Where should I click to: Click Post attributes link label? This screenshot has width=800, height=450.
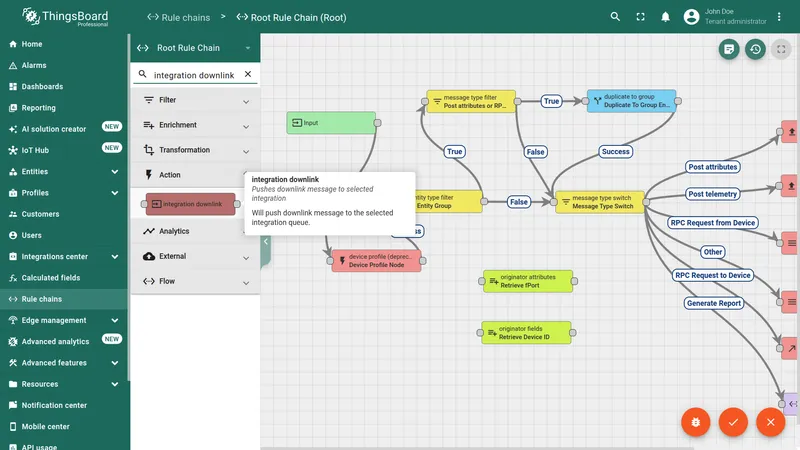[712, 167]
